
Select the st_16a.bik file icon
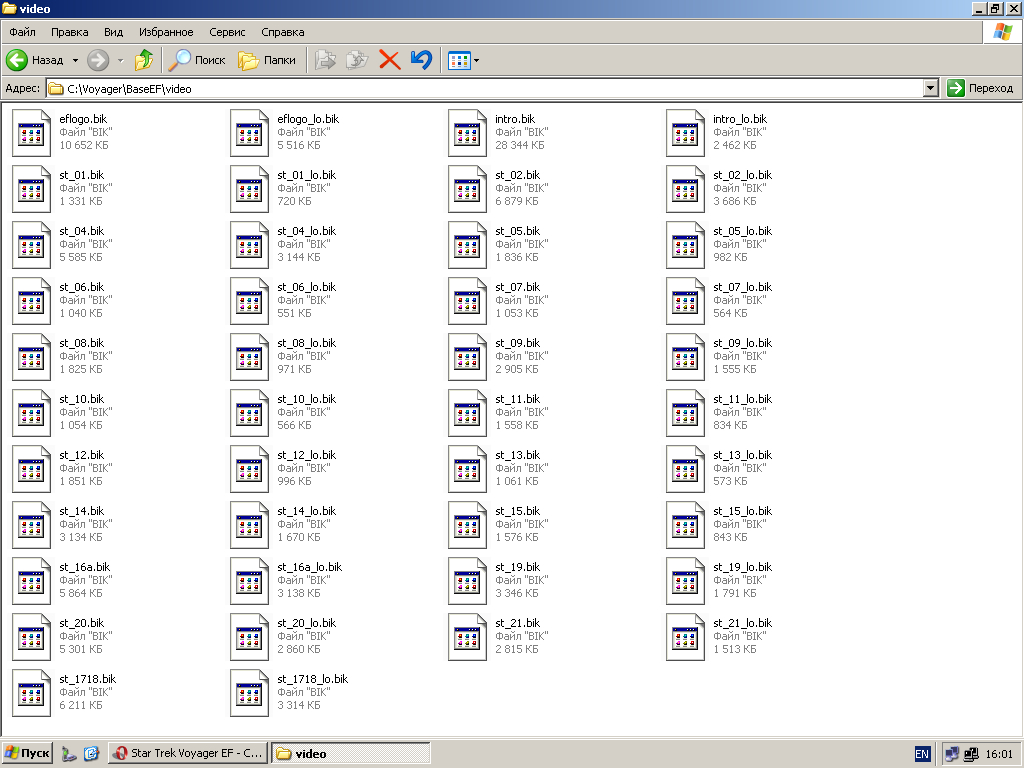pos(31,583)
